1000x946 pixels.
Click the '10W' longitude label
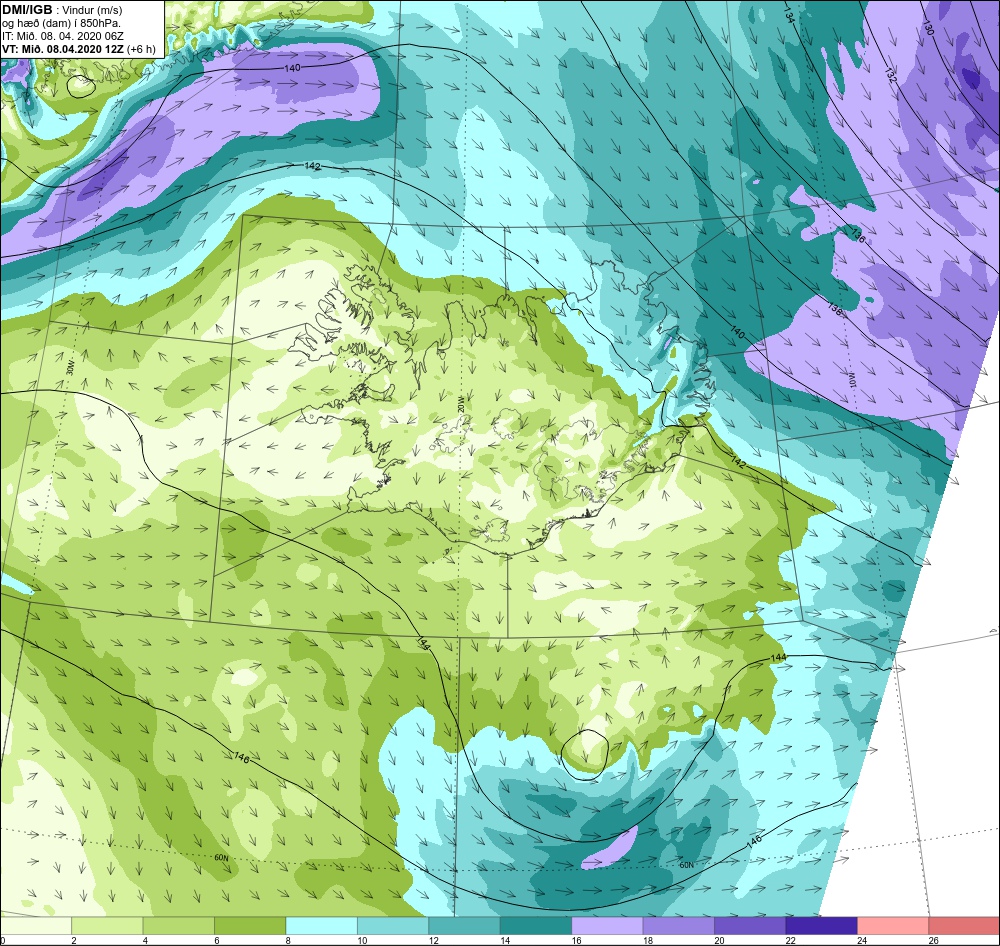coord(851,381)
